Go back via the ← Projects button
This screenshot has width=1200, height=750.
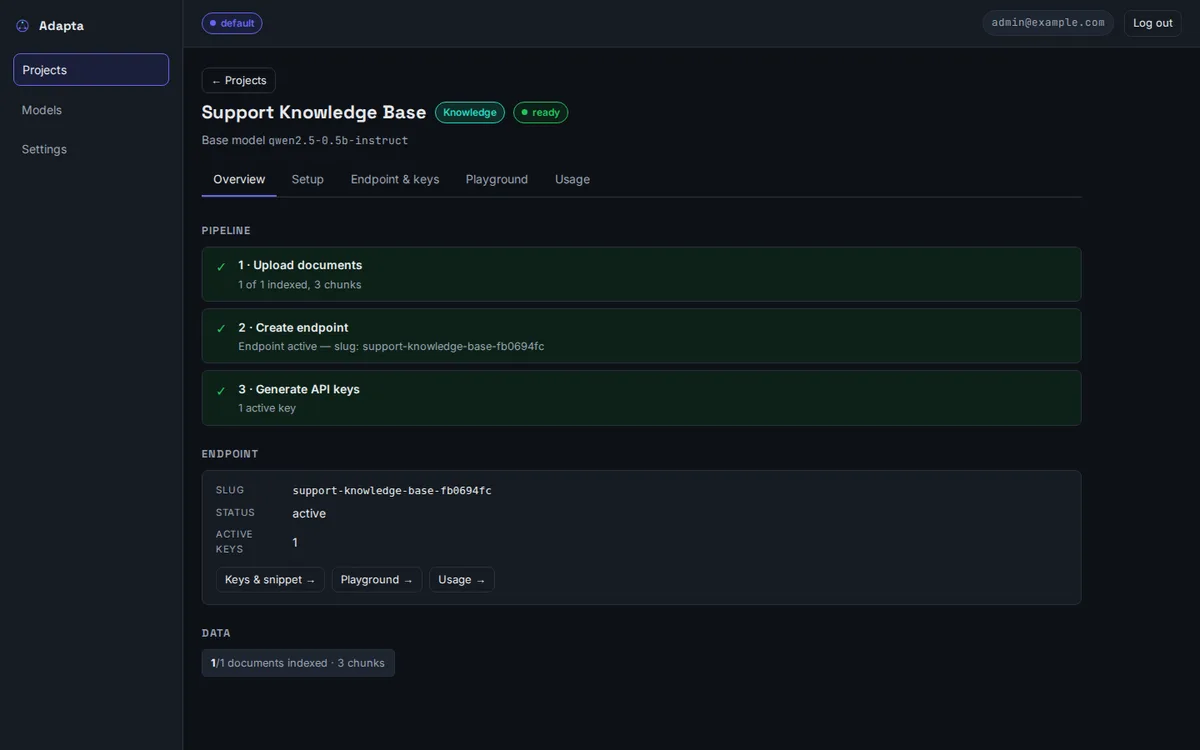(x=239, y=80)
